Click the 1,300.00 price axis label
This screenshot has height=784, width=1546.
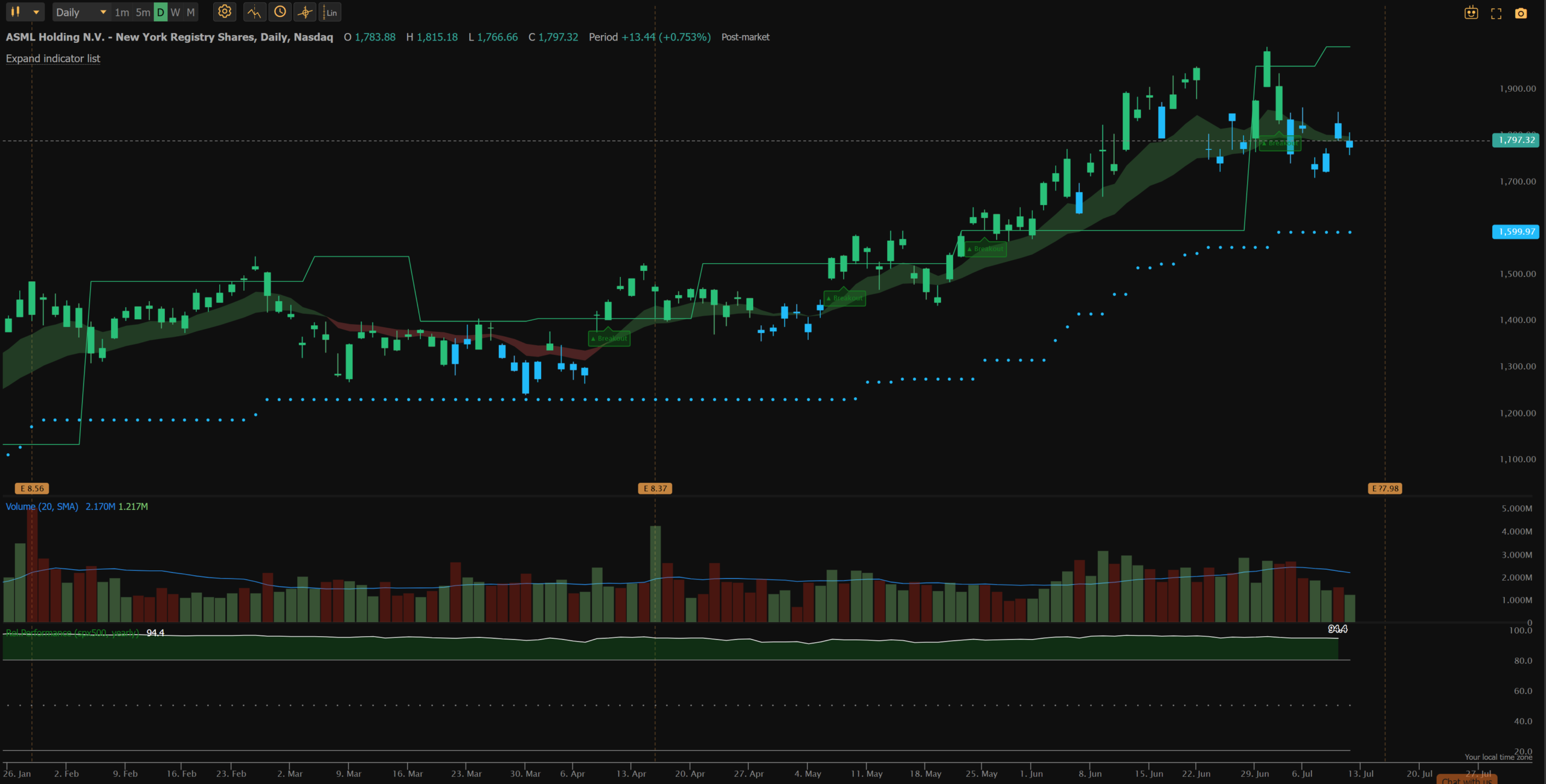pos(1518,366)
